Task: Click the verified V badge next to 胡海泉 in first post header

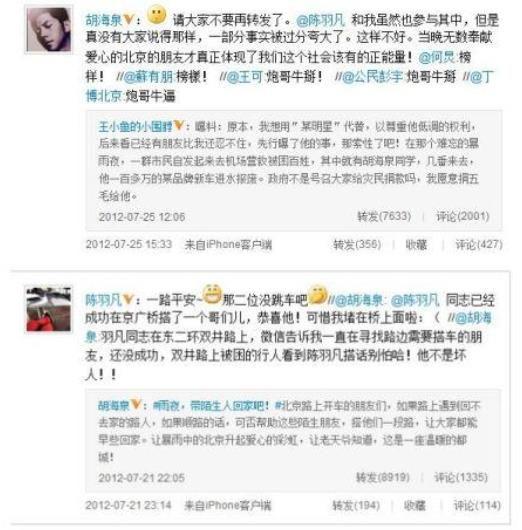Action: [128, 19]
